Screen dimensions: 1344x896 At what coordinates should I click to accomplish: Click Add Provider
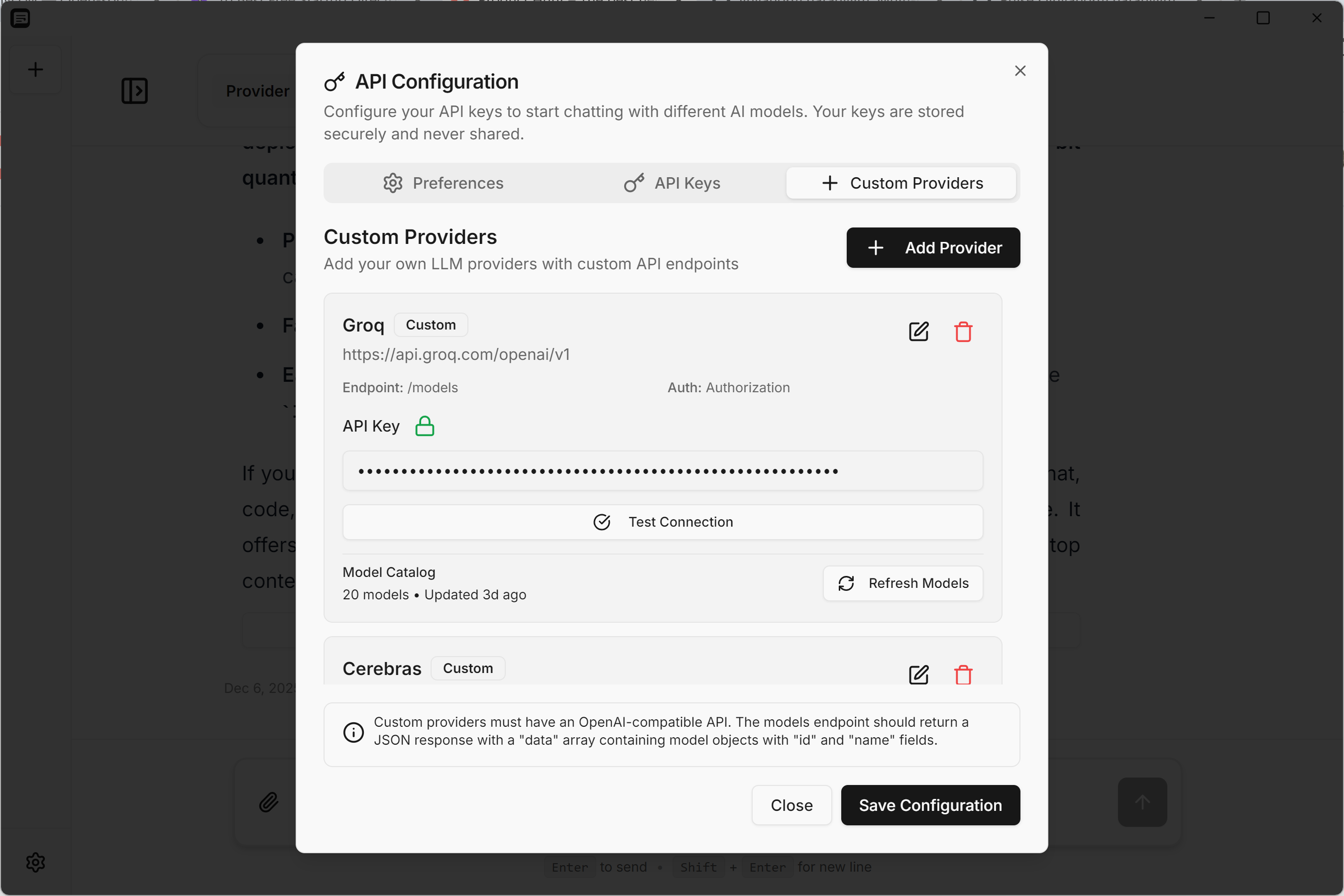tap(932, 247)
